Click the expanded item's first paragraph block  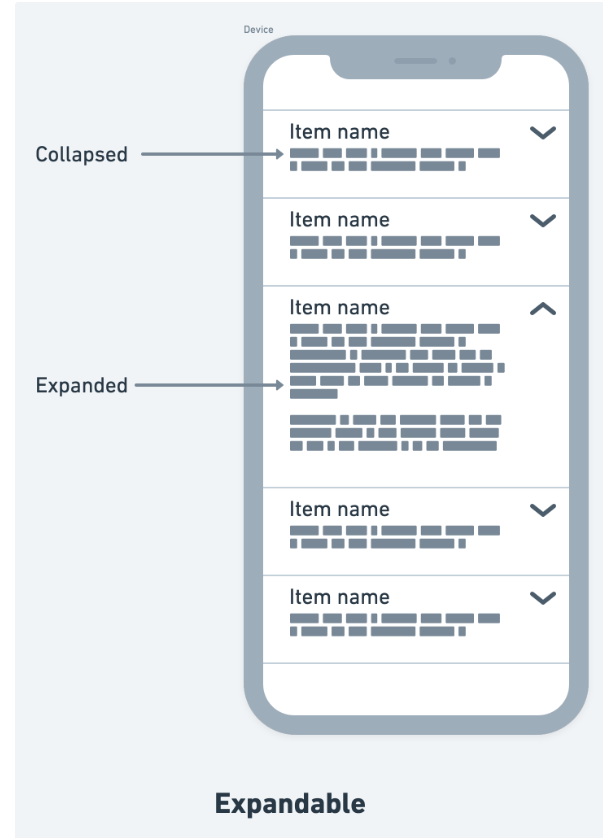point(397,361)
